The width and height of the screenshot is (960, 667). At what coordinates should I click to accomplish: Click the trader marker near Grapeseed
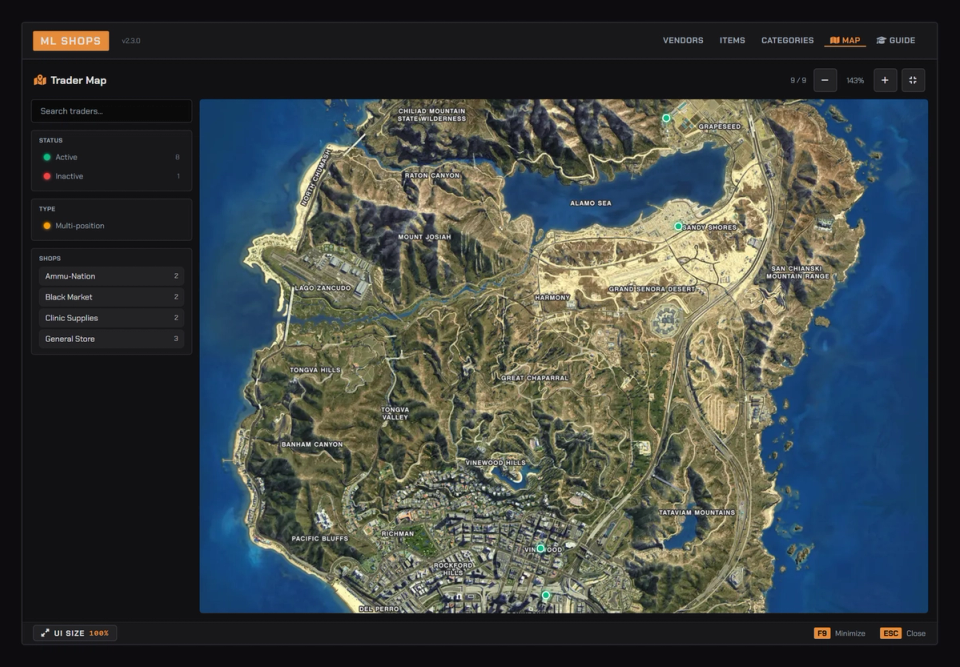coord(666,118)
